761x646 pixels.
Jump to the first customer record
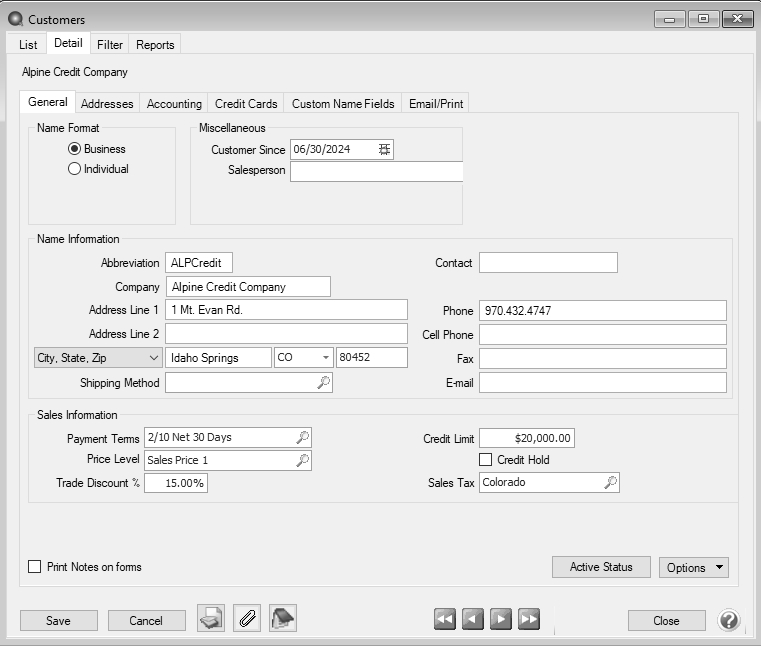pos(445,620)
